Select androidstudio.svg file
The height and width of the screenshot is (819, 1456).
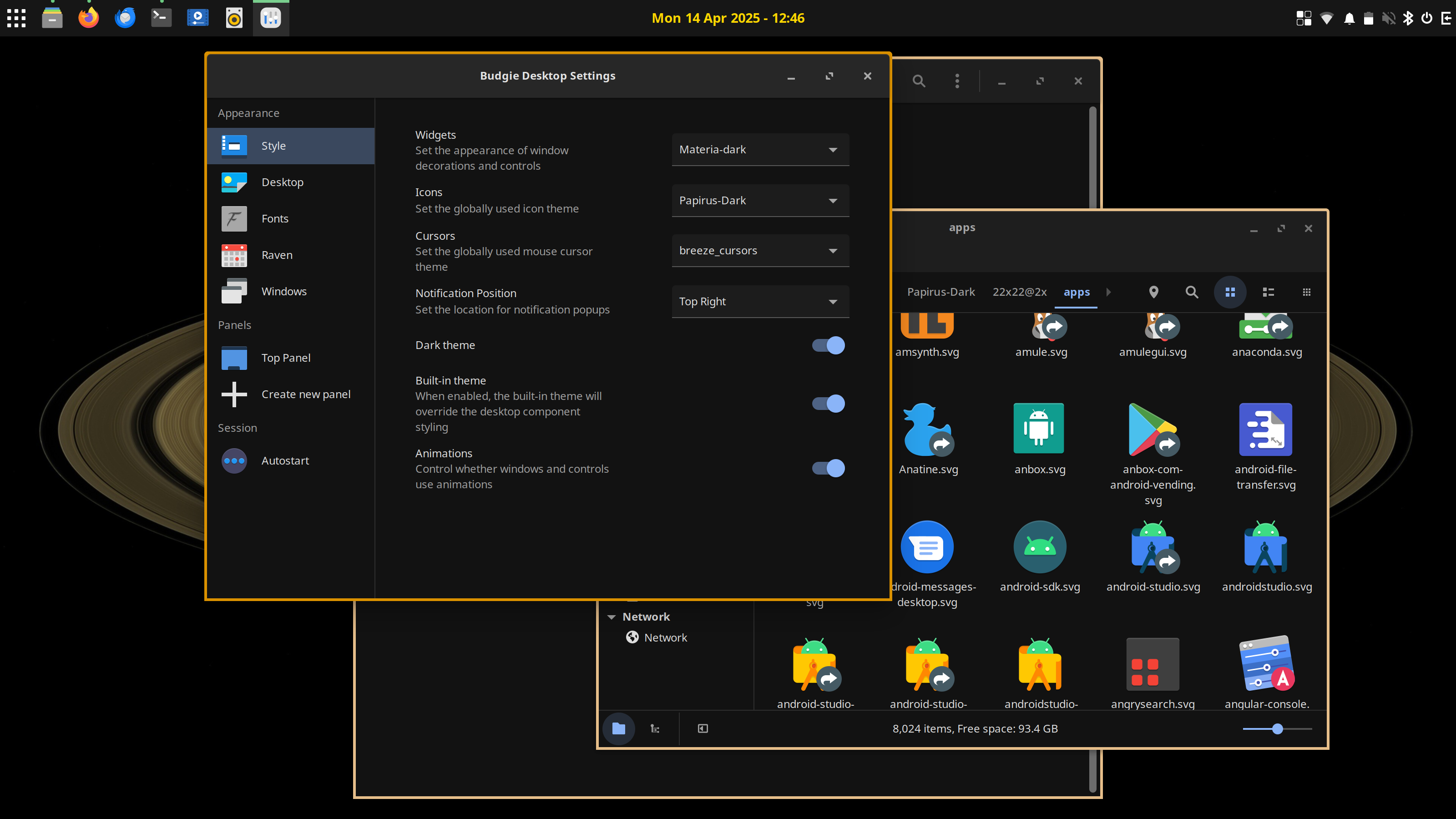[1267, 556]
